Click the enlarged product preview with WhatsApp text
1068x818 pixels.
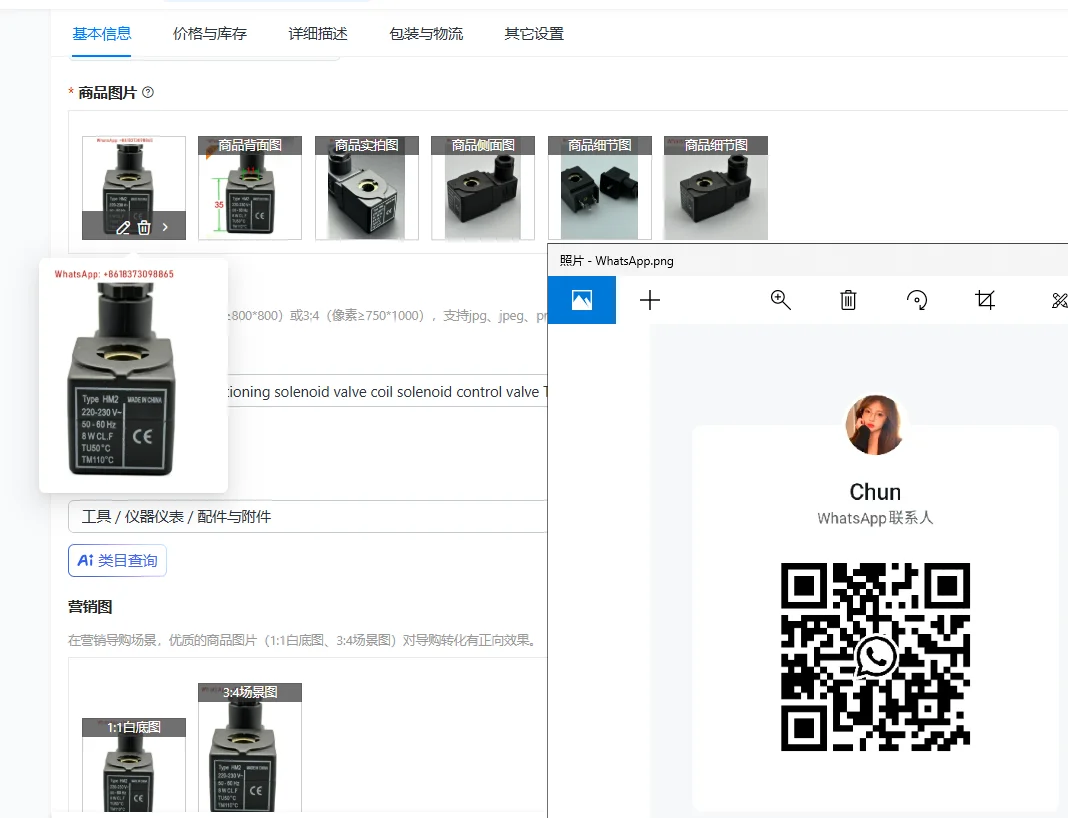point(134,375)
